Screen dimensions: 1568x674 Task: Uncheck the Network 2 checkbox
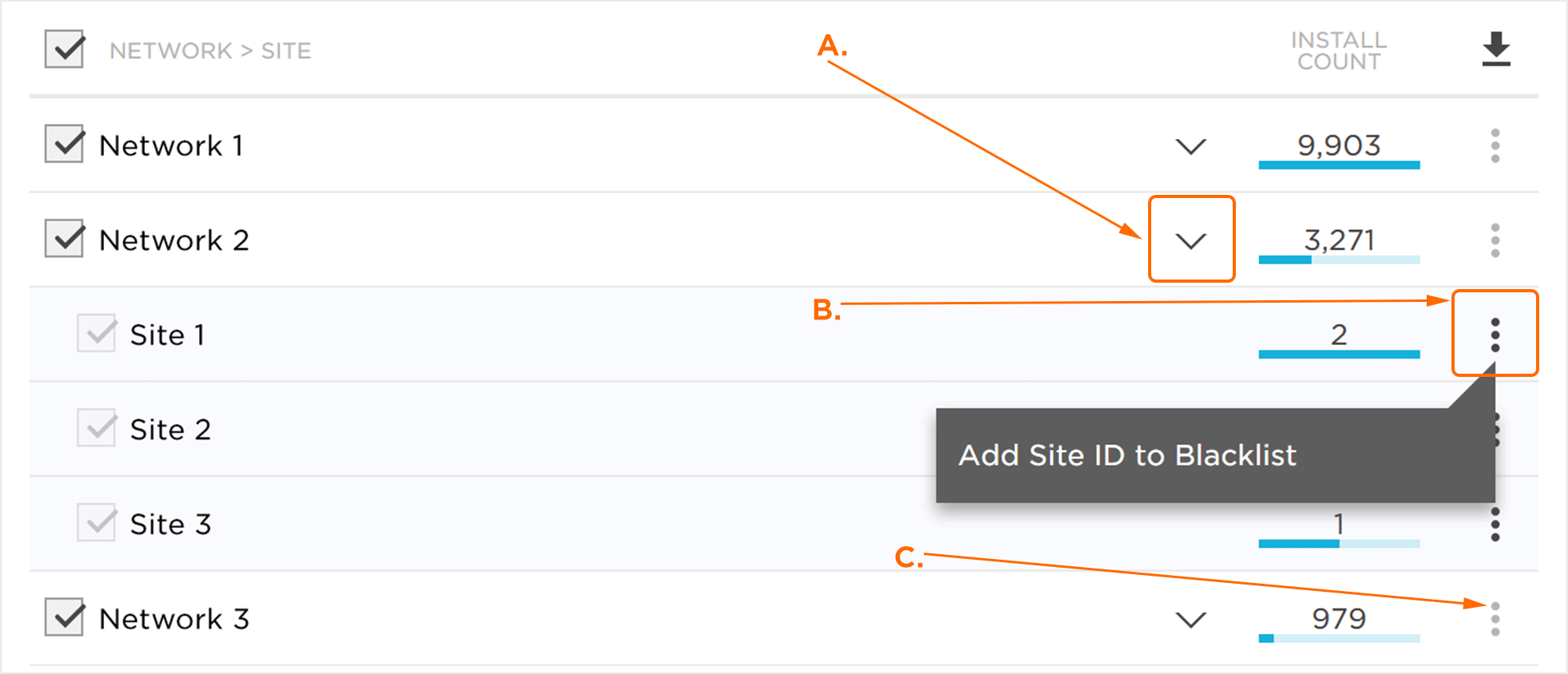(x=65, y=240)
